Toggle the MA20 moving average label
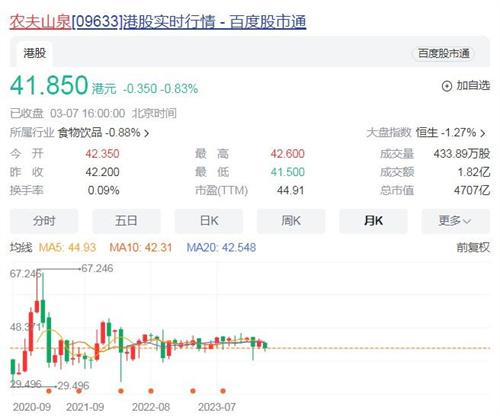500x416 pixels. (221, 247)
